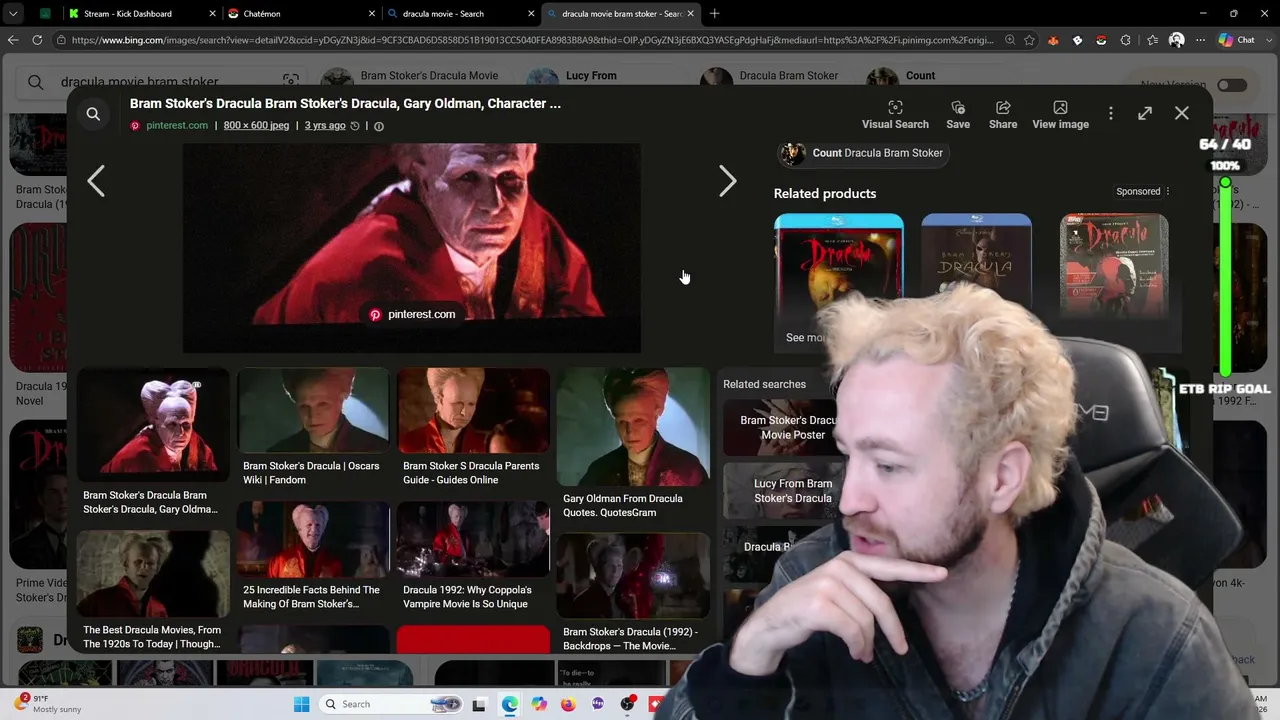Toggle the New Version switch
The height and width of the screenshot is (720, 1280).
point(1232,85)
